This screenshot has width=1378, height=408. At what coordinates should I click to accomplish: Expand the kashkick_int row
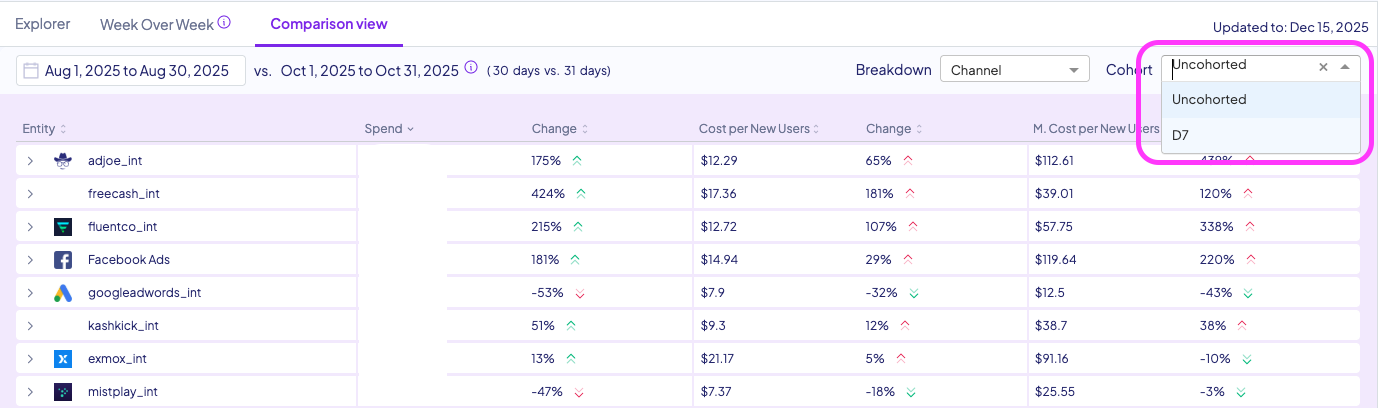[30, 326]
